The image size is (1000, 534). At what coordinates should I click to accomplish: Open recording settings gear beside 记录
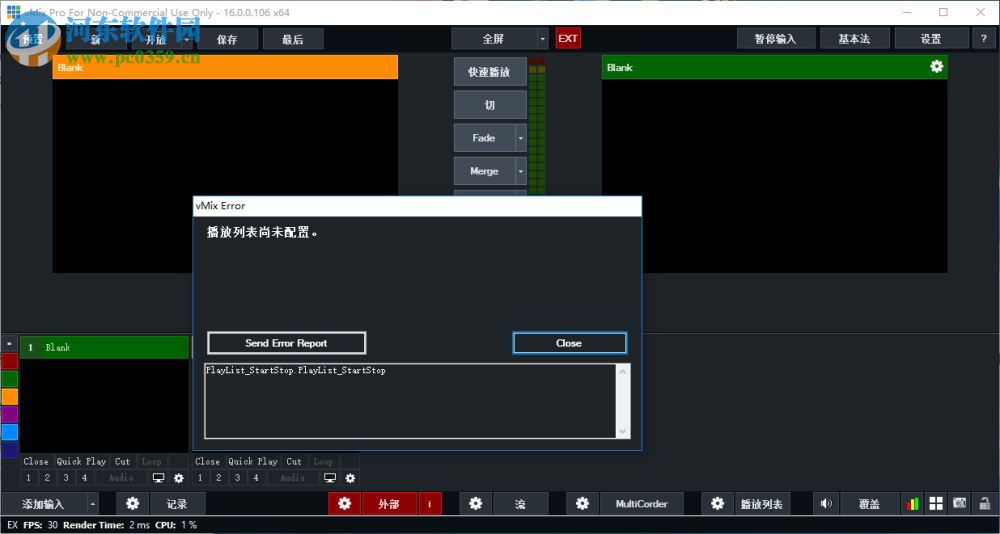(x=133, y=503)
